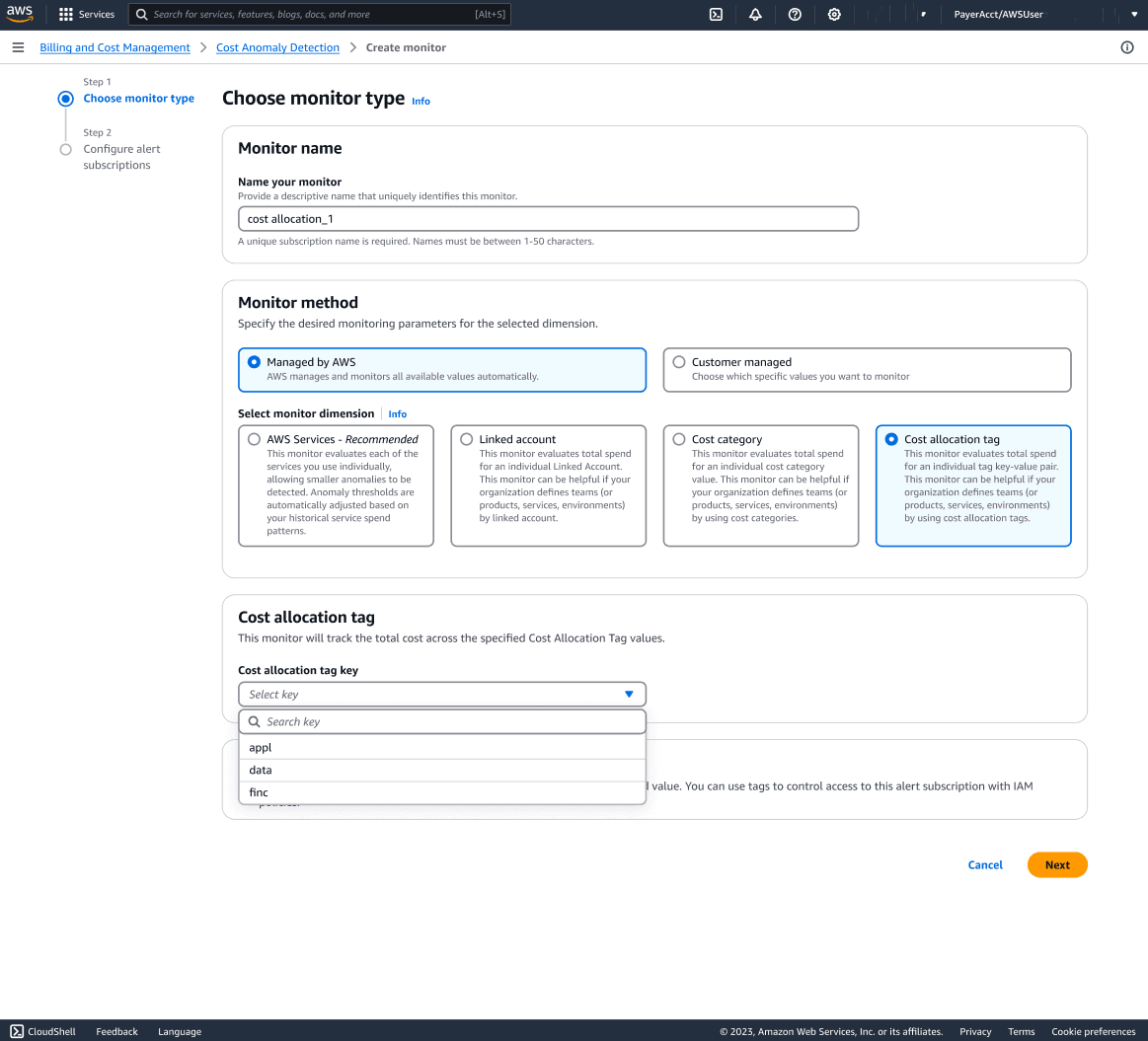Open Cost Anomaly Detection breadcrumb link
The image size is (1148, 1041).
coord(277,46)
